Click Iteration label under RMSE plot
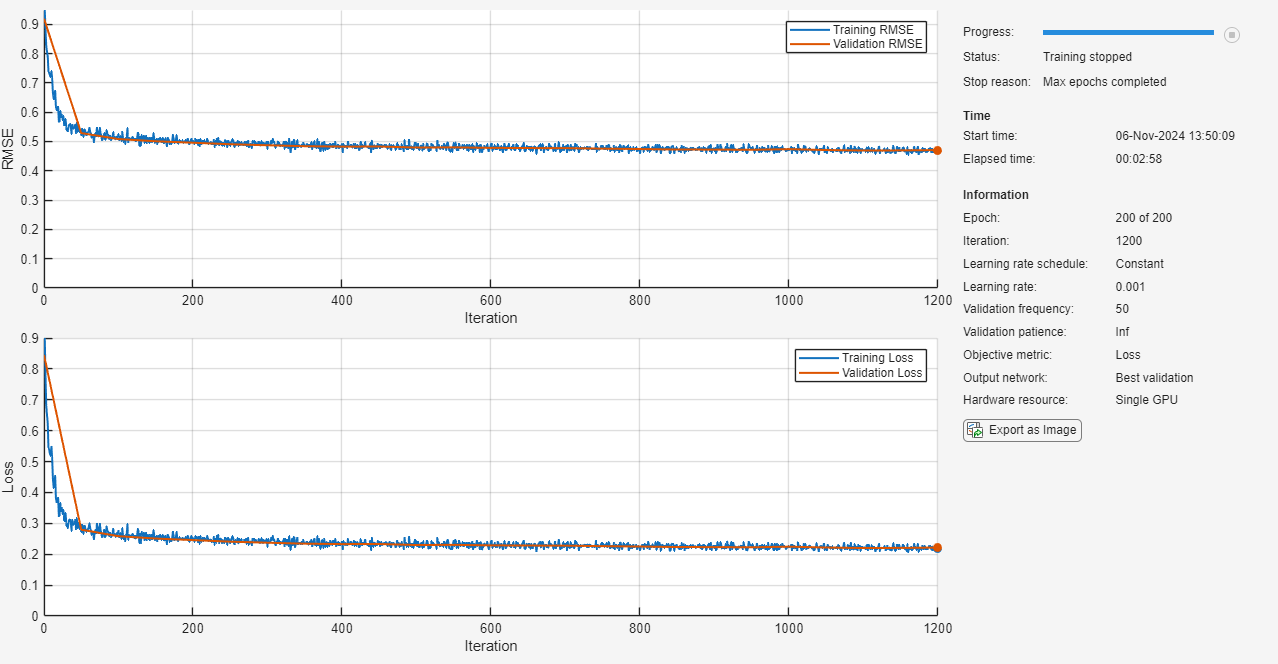This screenshot has height=664, width=1278. coord(491,318)
